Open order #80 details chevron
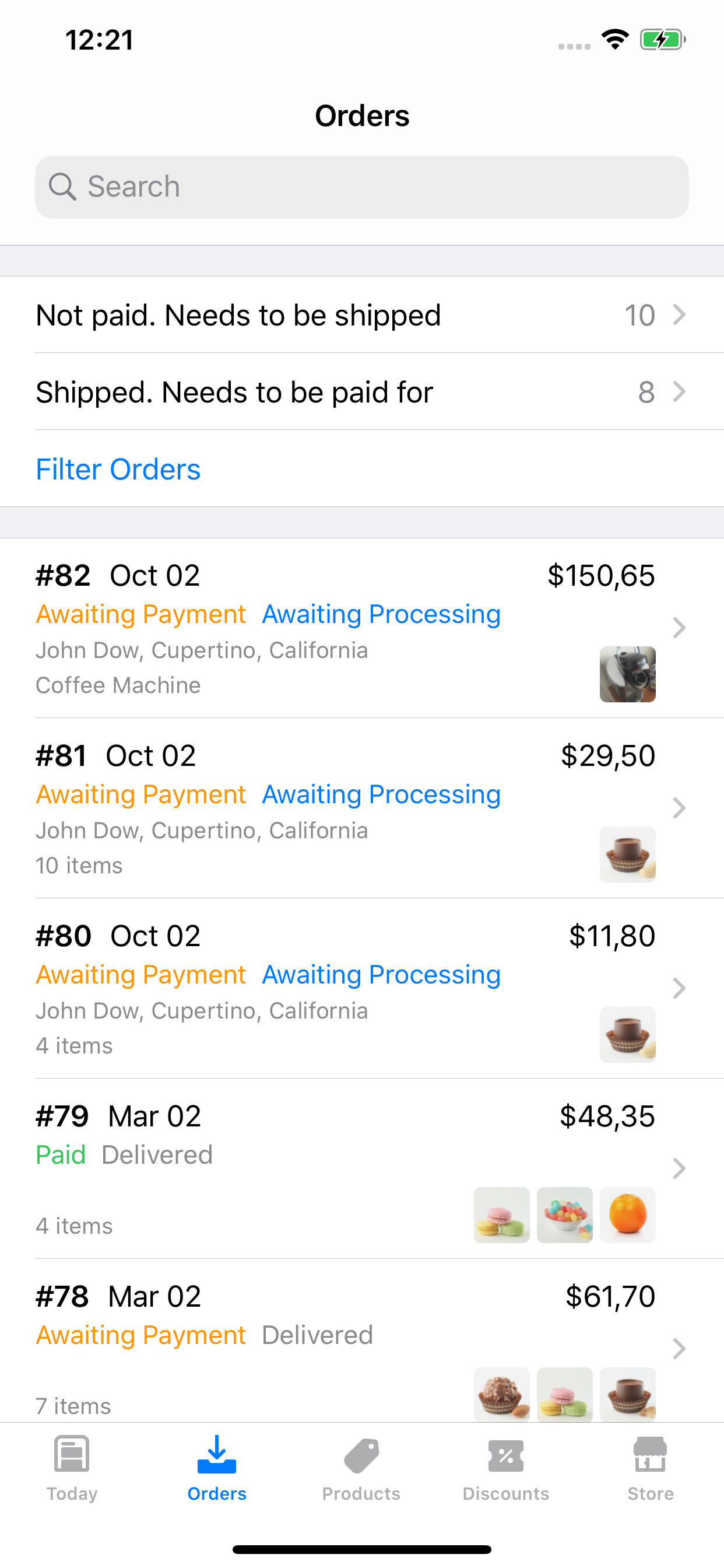Screen dimensions: 724x1568 [x=679, y=988]
